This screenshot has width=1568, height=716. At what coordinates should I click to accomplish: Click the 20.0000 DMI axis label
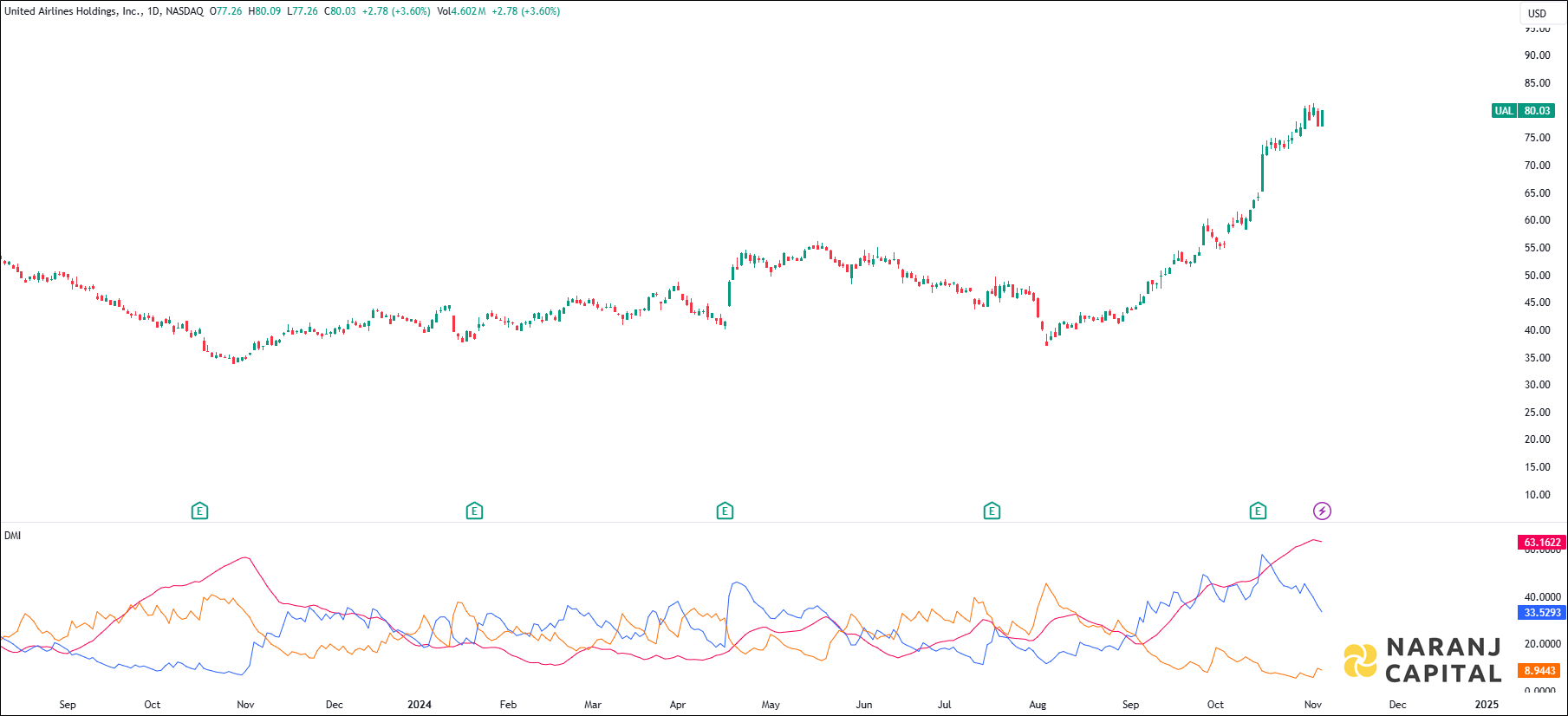[x=1543, y=644]
